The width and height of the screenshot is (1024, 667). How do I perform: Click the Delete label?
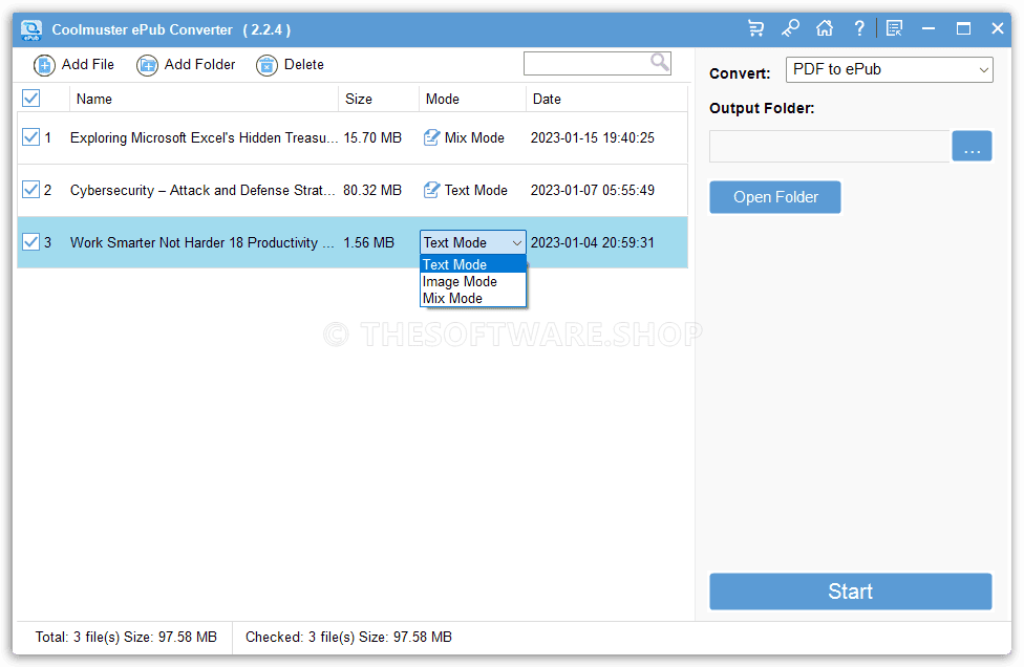point(304,65)
